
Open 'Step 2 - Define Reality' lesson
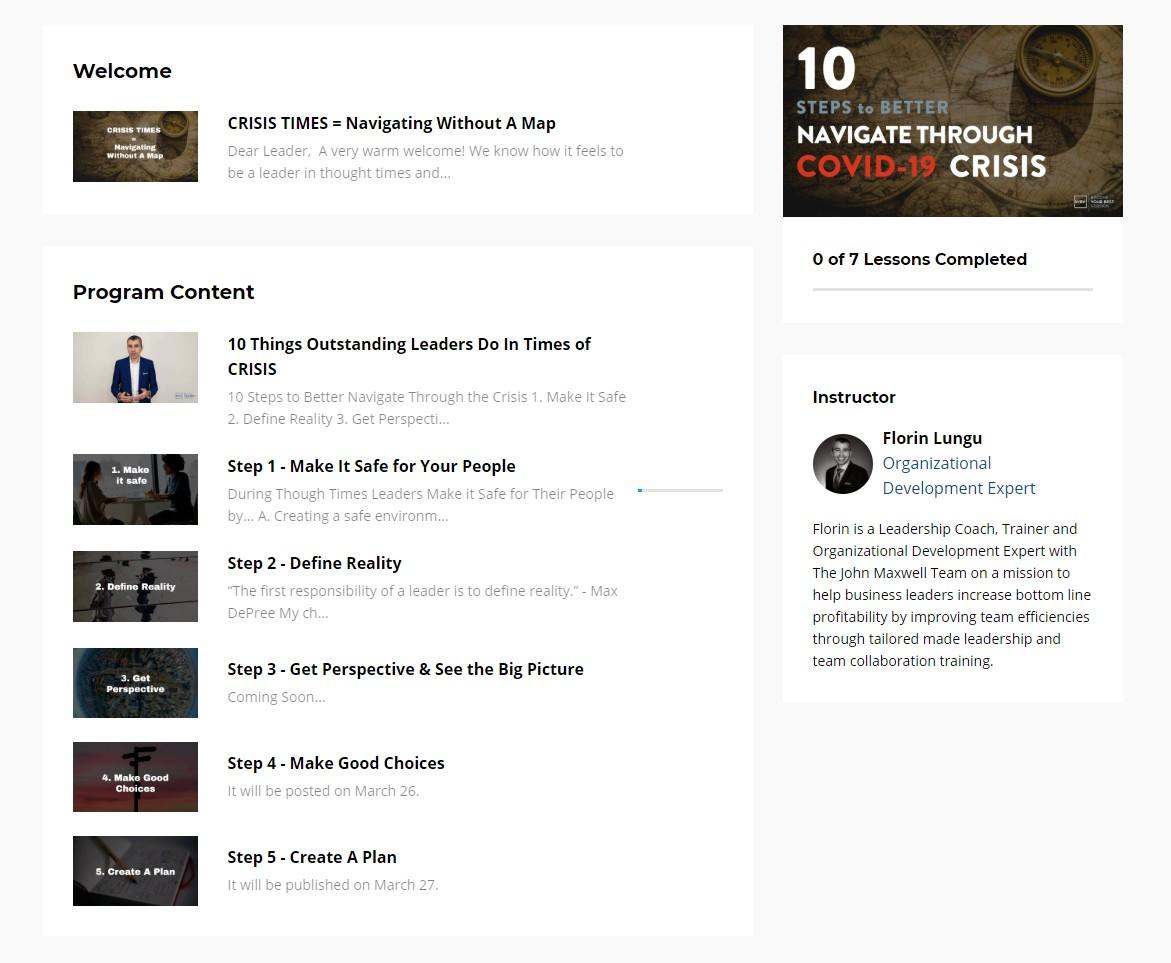[314, 563]
